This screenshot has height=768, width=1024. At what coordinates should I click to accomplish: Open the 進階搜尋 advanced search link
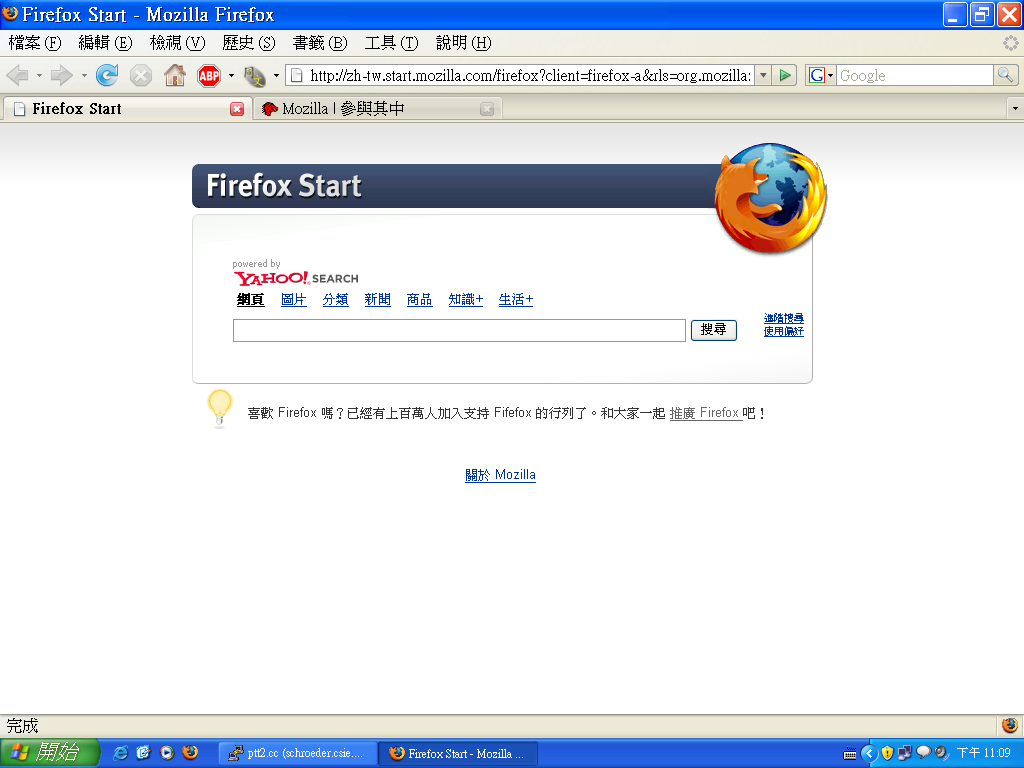[784, 318]
